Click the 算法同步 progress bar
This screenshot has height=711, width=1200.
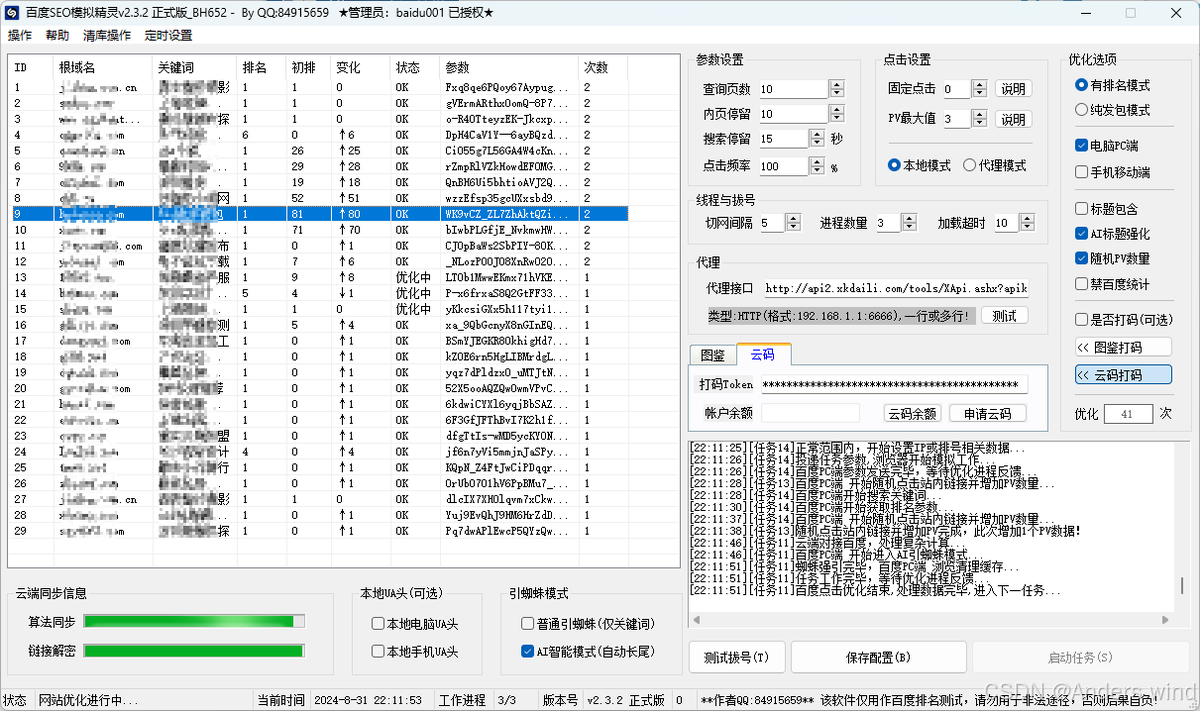tap(194, 622)
